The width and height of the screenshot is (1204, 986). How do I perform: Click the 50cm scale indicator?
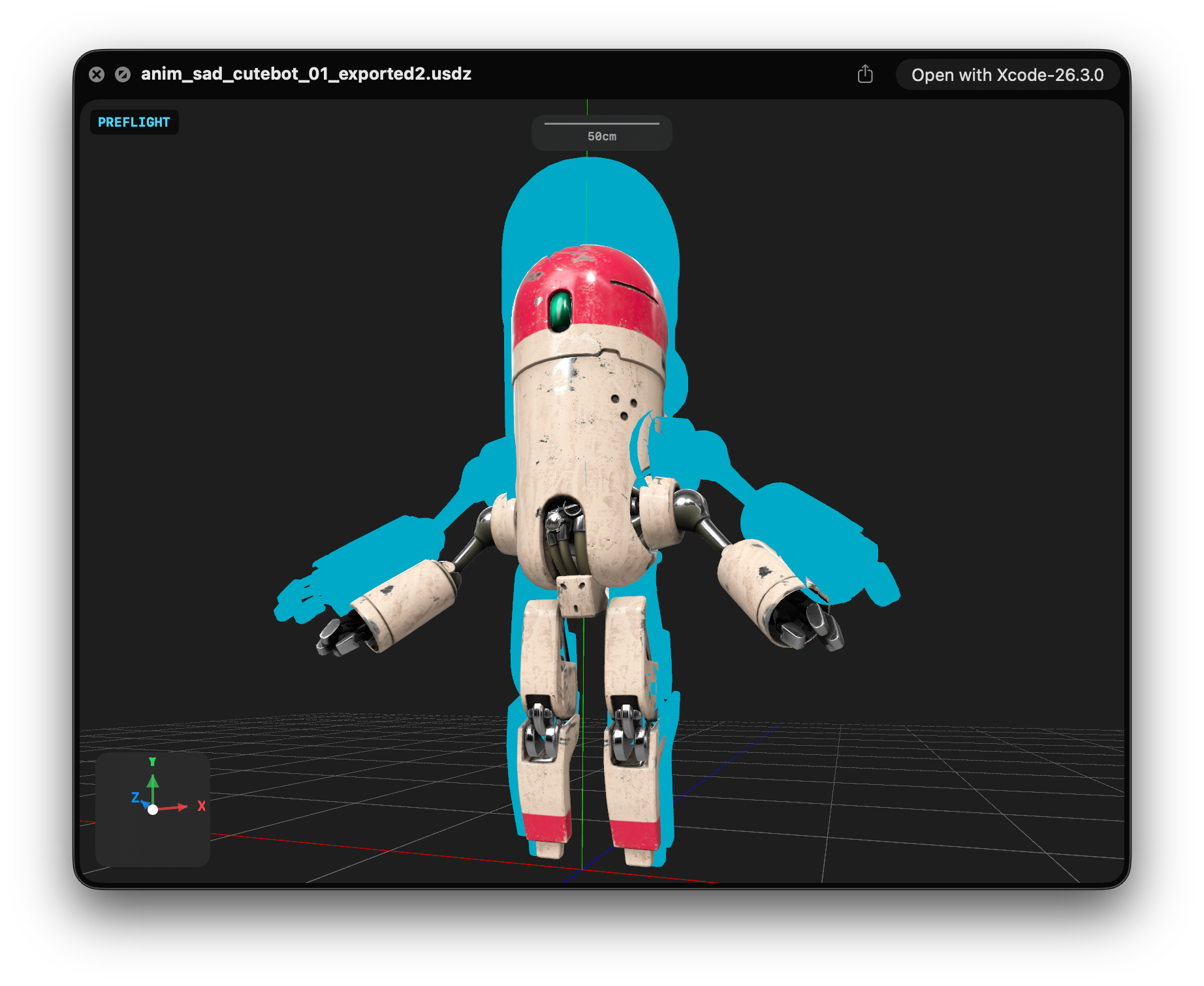601,135
